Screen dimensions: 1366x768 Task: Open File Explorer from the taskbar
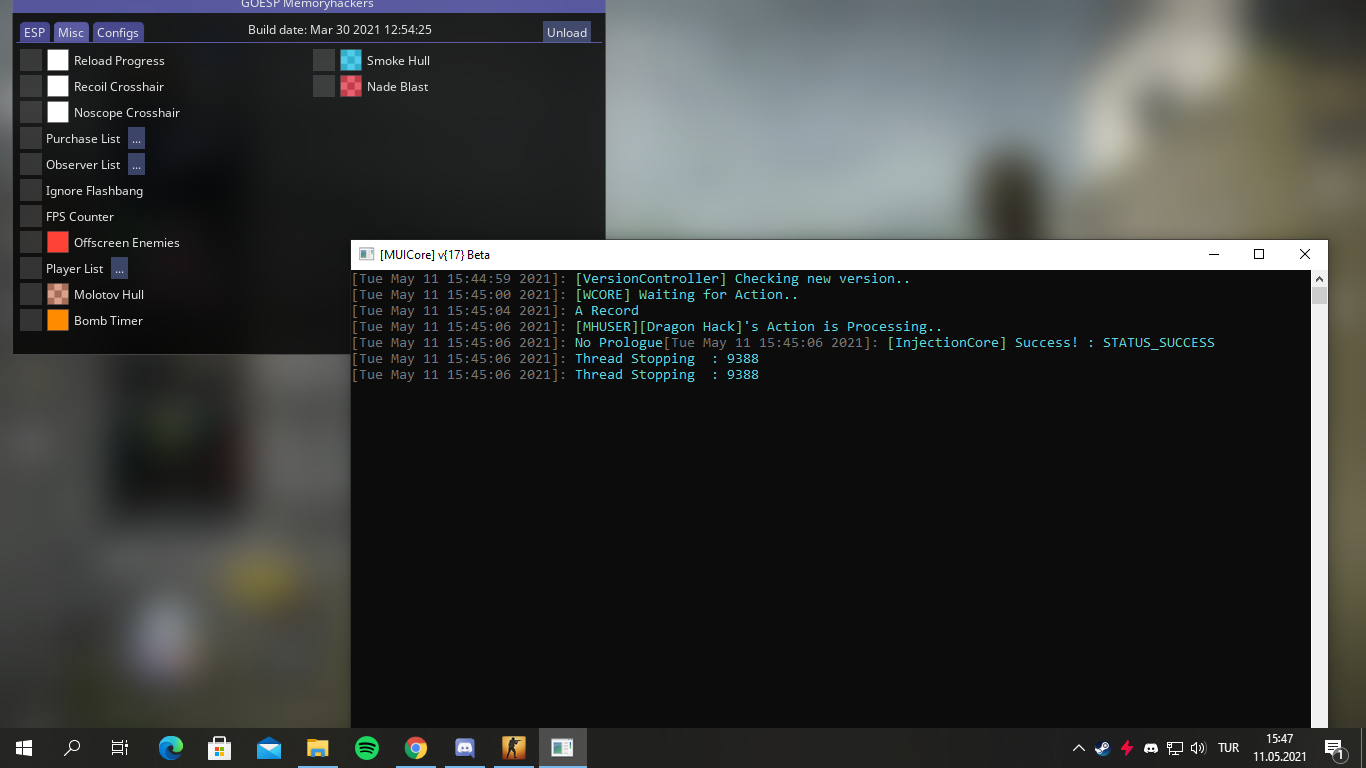point(318,748)
